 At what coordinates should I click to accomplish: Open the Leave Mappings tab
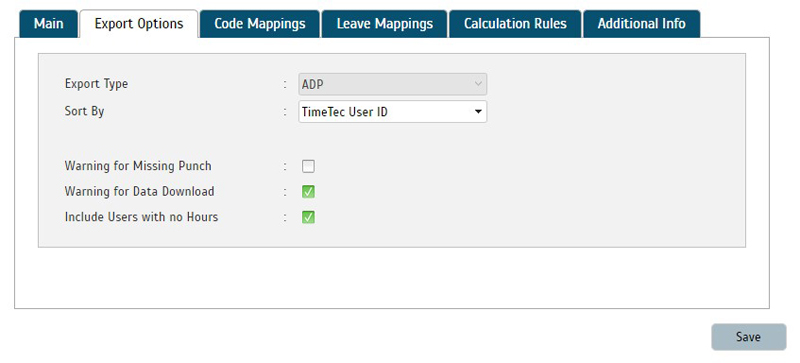[384, 23]
